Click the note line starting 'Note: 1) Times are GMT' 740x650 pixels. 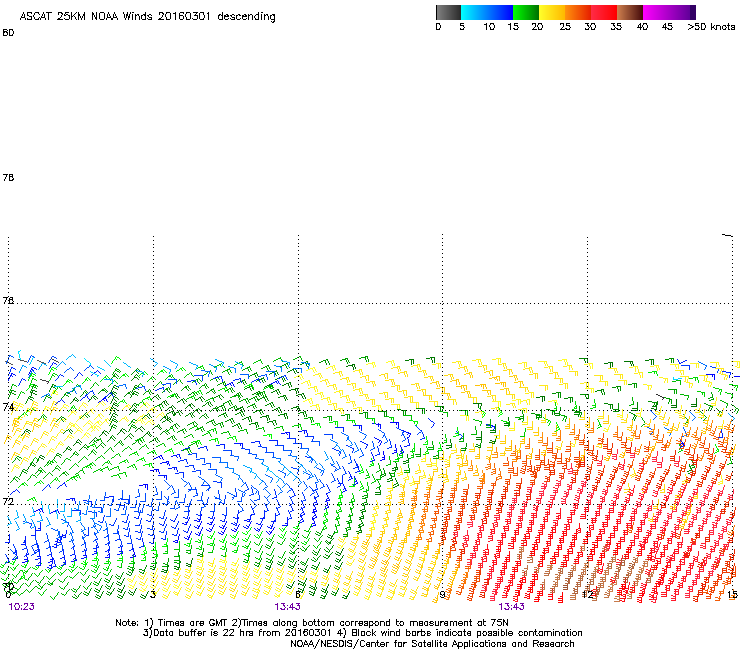(311, 623)
